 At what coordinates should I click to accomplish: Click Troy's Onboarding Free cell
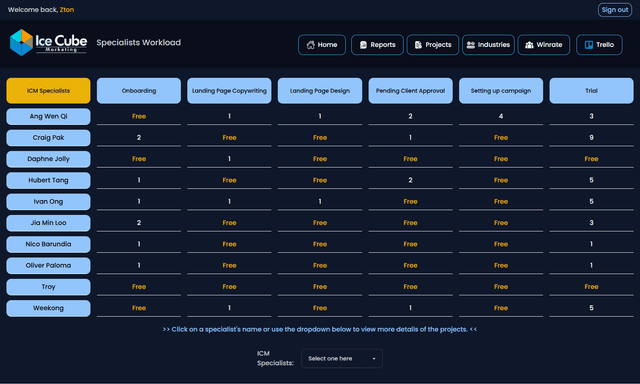139,286
